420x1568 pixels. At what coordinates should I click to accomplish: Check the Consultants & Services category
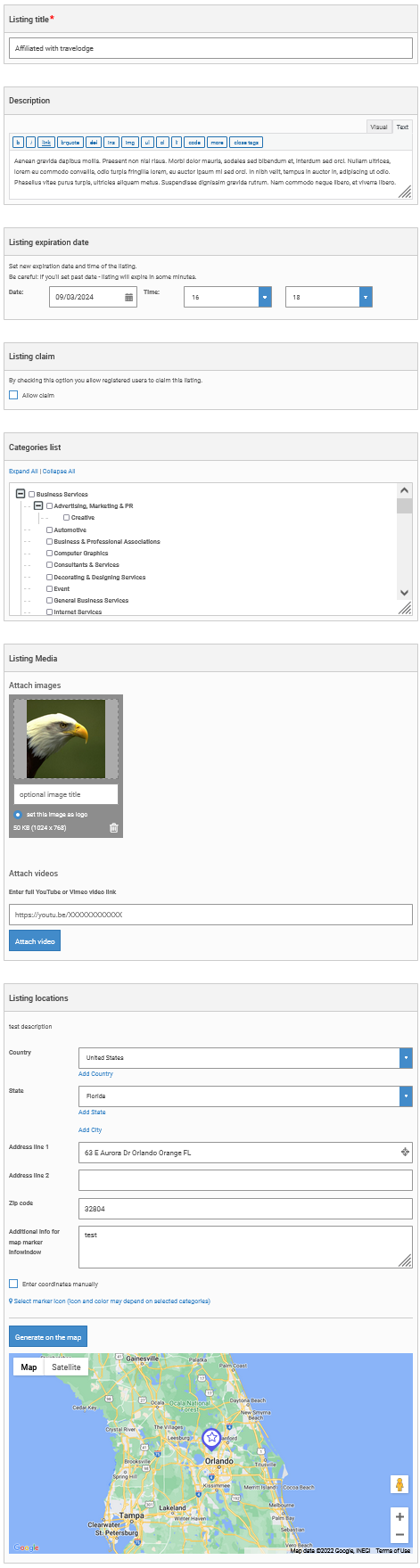(x=49, y=565)
